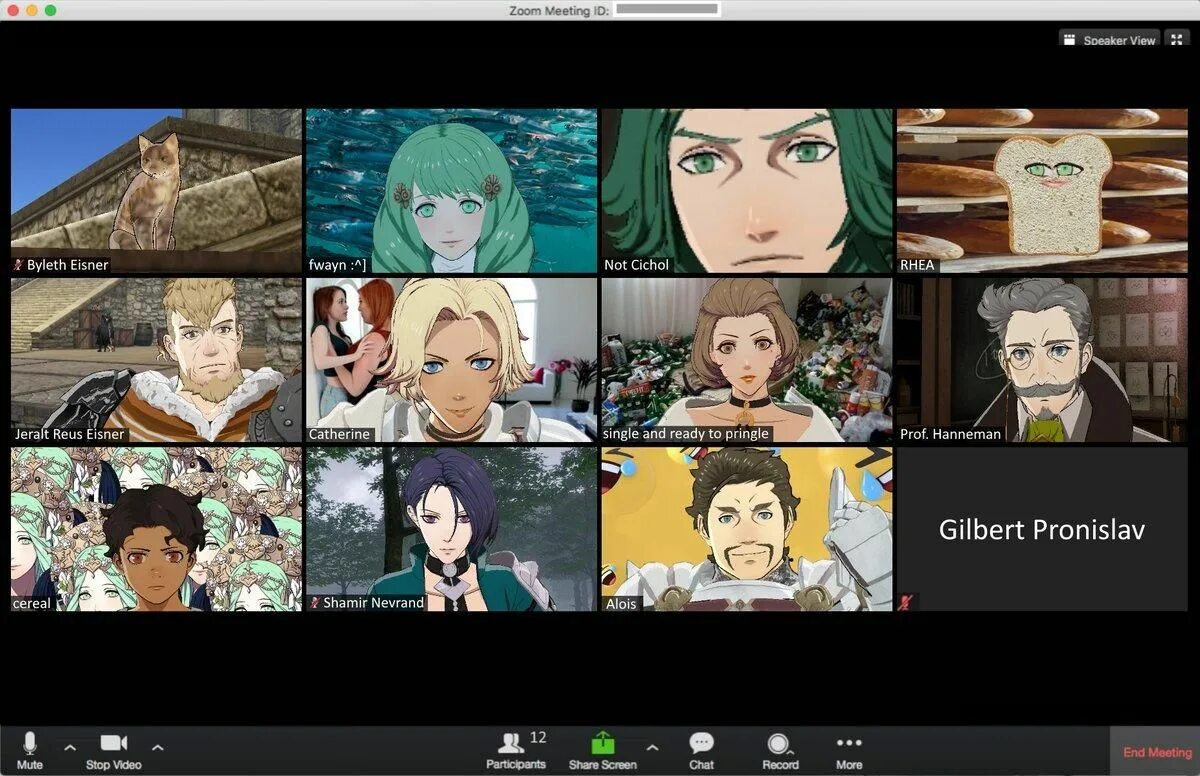Open the Participants panel
Viewport: 1200px width, 776px height.
tap(516, 750)
